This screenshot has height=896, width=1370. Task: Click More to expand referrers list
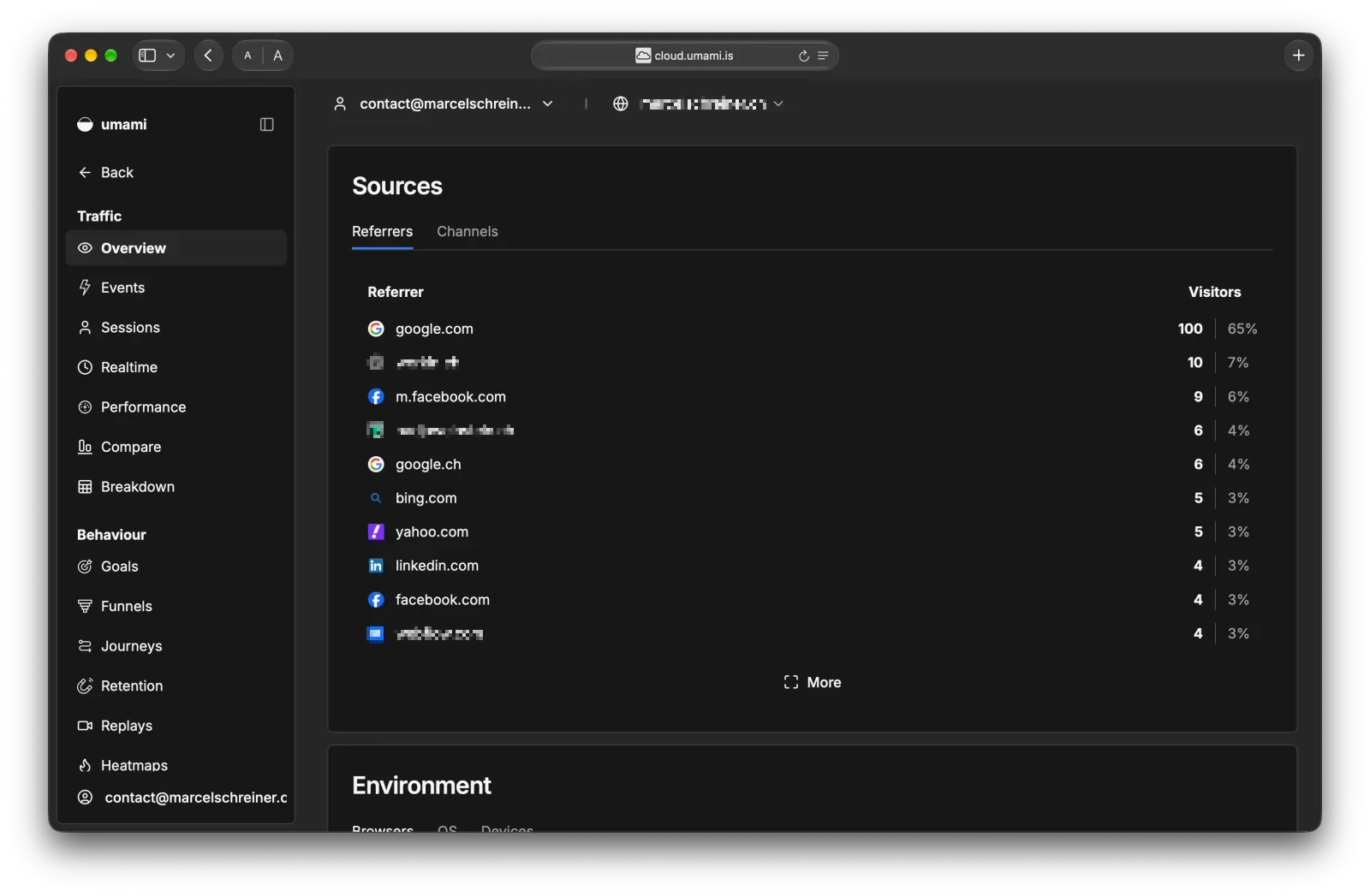812,682
